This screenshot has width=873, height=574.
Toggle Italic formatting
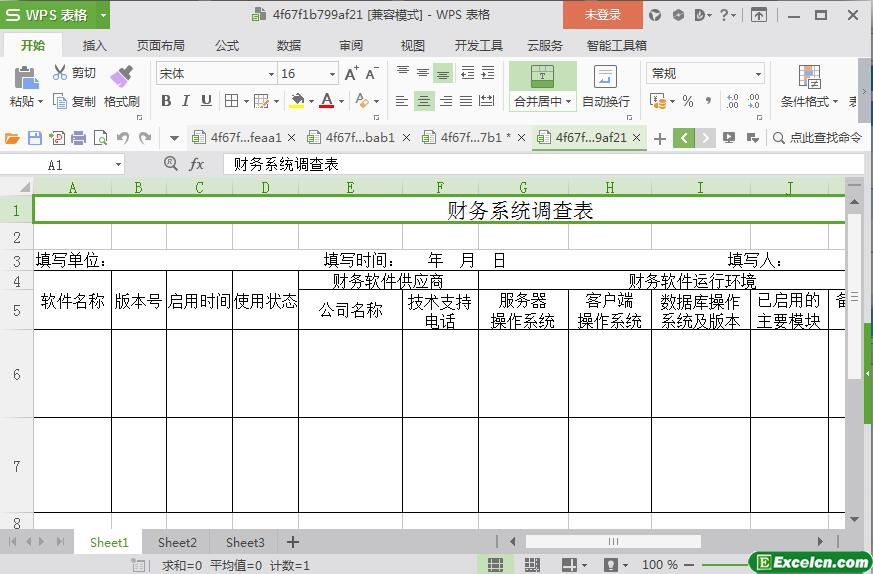[x=186, y=101]
